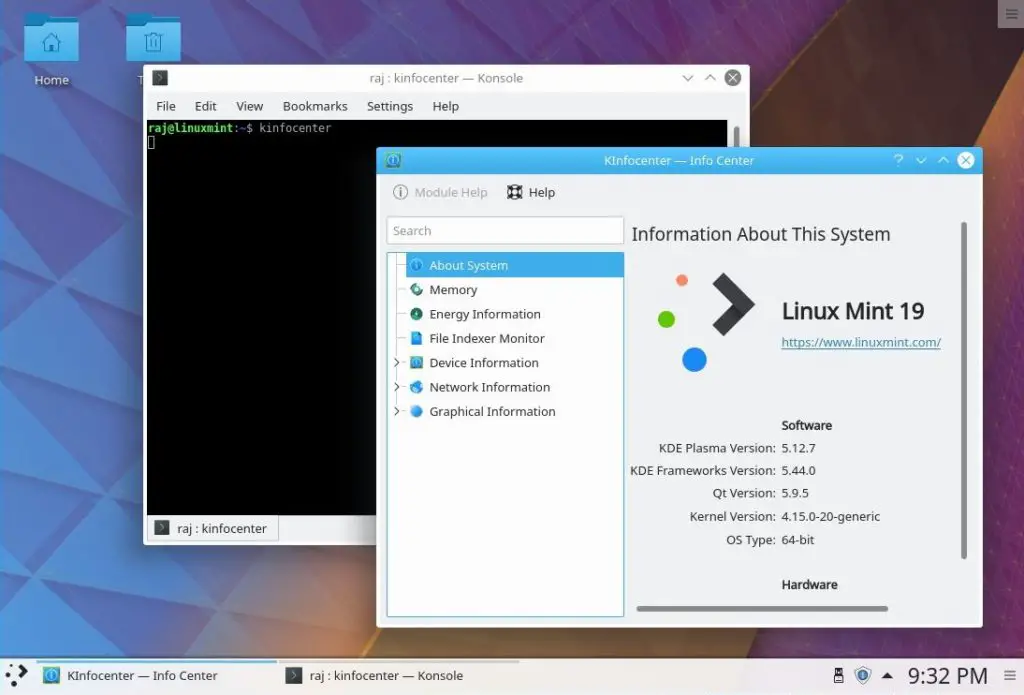Open the Bookmarks menu in Konsole
Viewport: 1024px width, 695px height.
[315, 106]
